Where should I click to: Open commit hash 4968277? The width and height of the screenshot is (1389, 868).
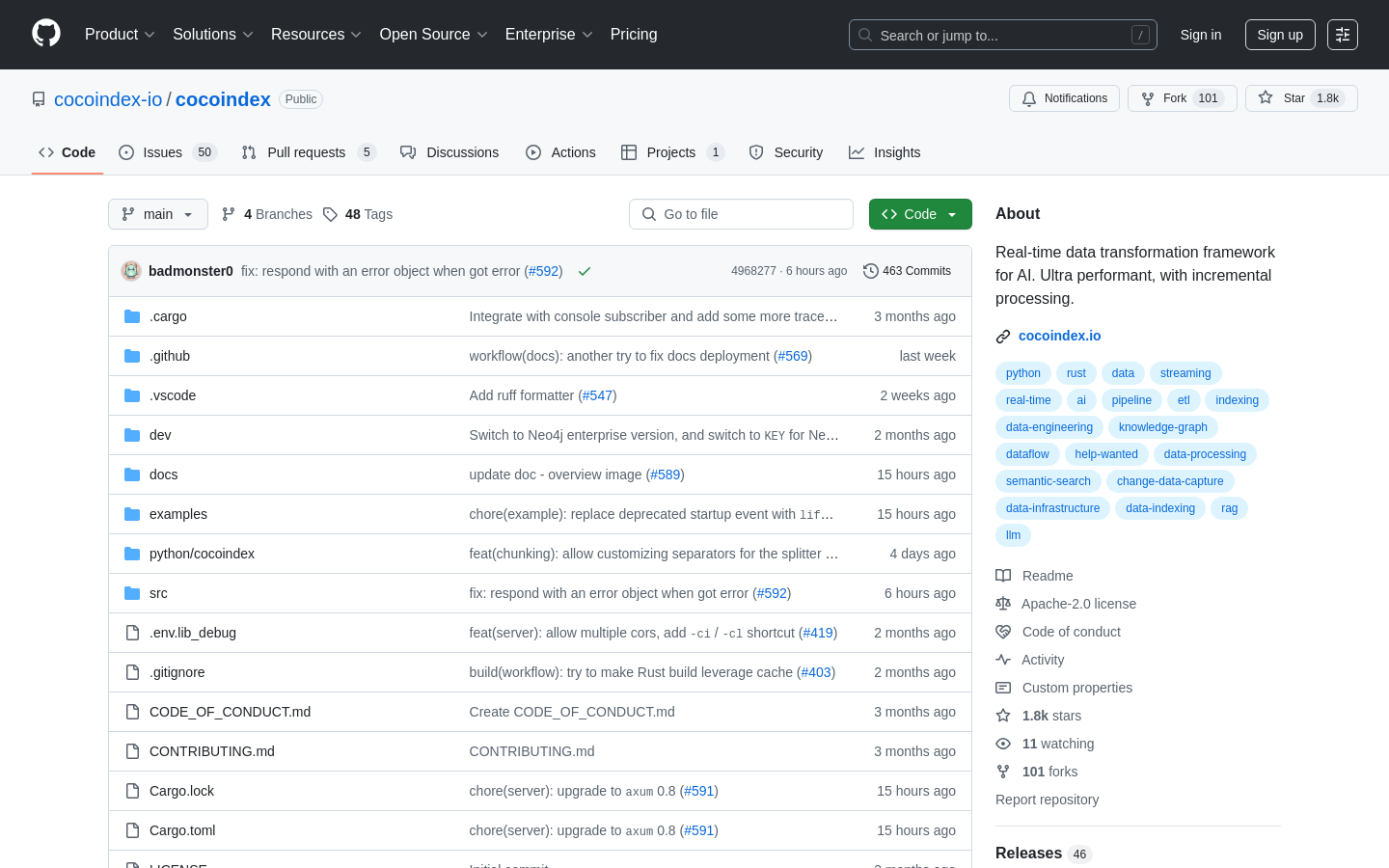[753, 271]
